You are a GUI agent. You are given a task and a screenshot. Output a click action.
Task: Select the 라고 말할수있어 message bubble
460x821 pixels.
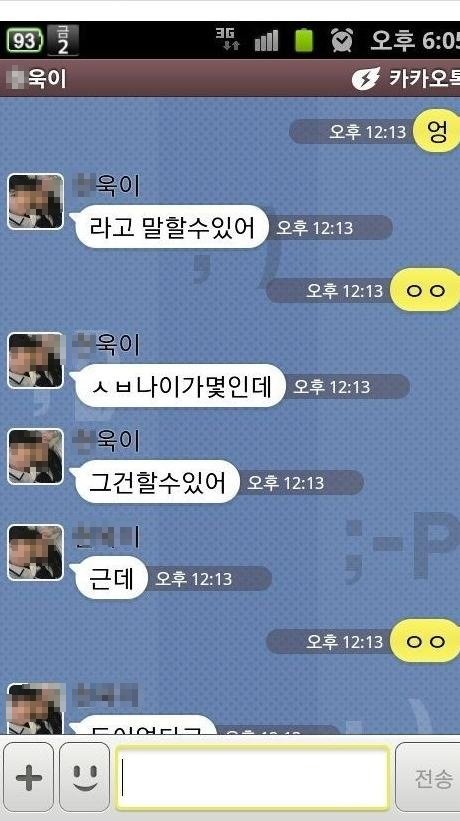(172, 227)
